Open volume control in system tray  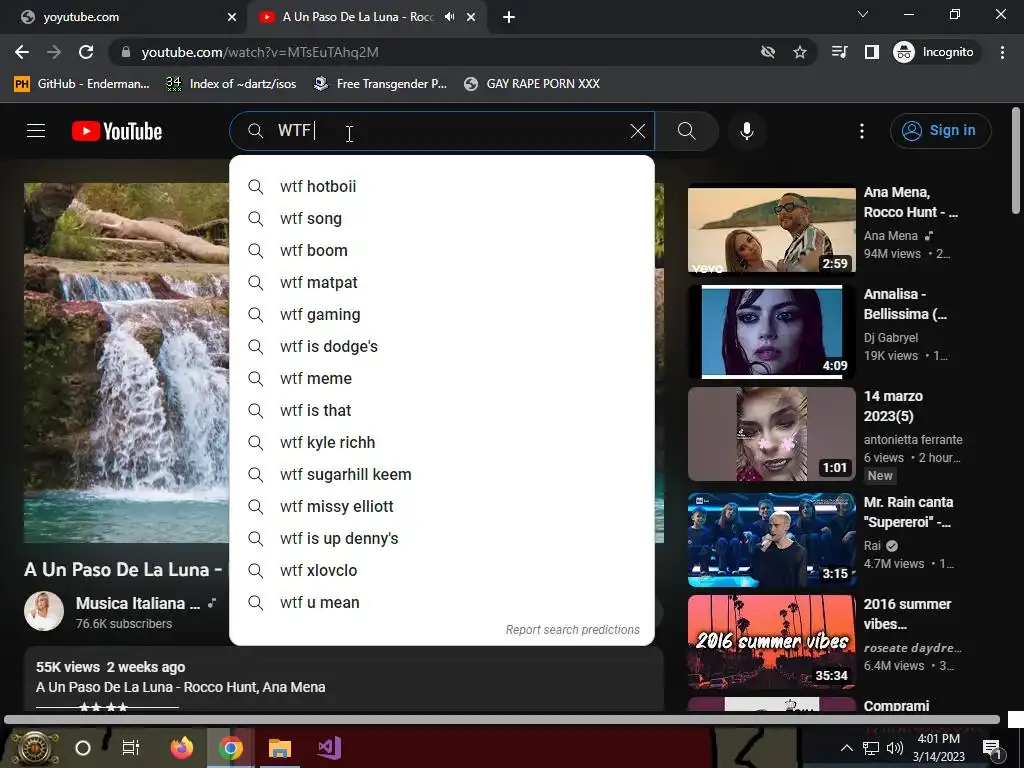tap(895, 748)
